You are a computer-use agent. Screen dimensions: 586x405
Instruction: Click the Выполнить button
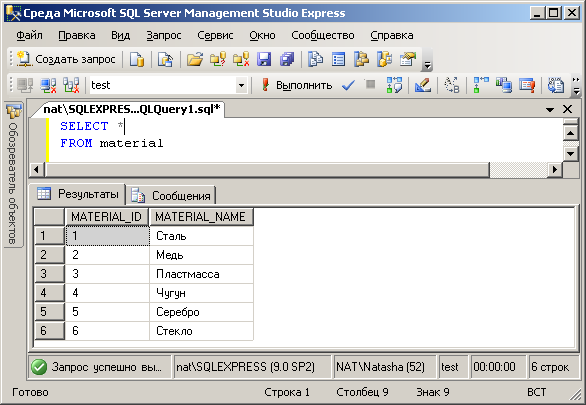[x=297, y=85]
